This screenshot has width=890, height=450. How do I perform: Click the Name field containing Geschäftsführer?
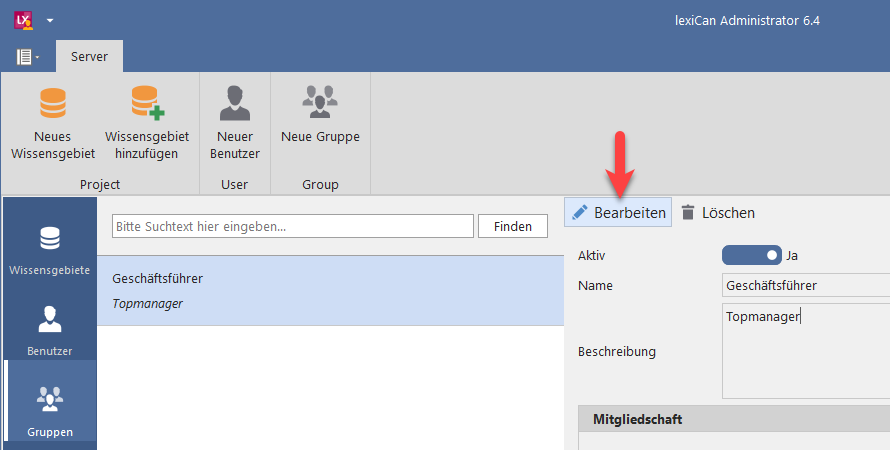pos(805,286)
